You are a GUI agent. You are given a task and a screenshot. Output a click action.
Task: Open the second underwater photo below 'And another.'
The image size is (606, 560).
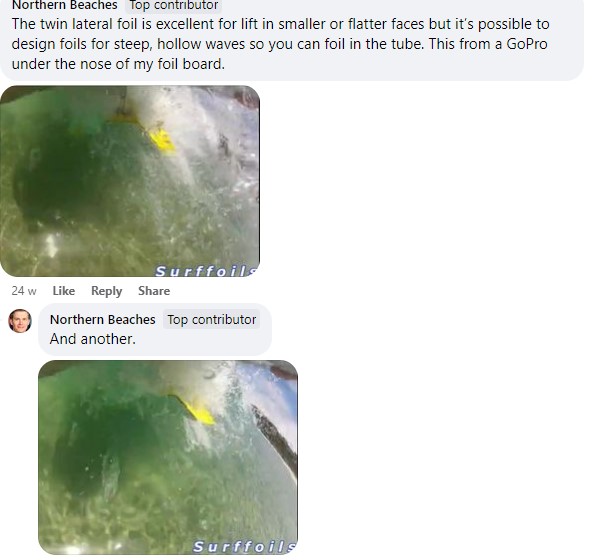tap(168, 457)
